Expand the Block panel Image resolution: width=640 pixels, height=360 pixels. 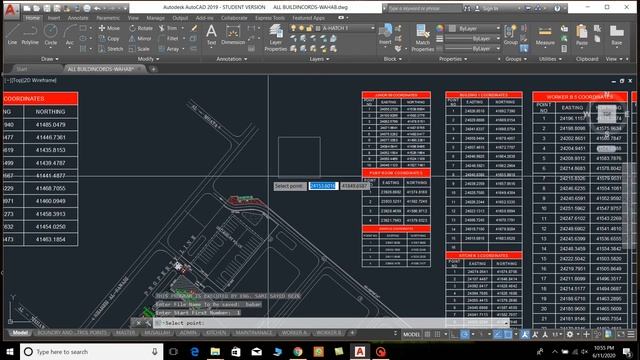click(393, 59)
